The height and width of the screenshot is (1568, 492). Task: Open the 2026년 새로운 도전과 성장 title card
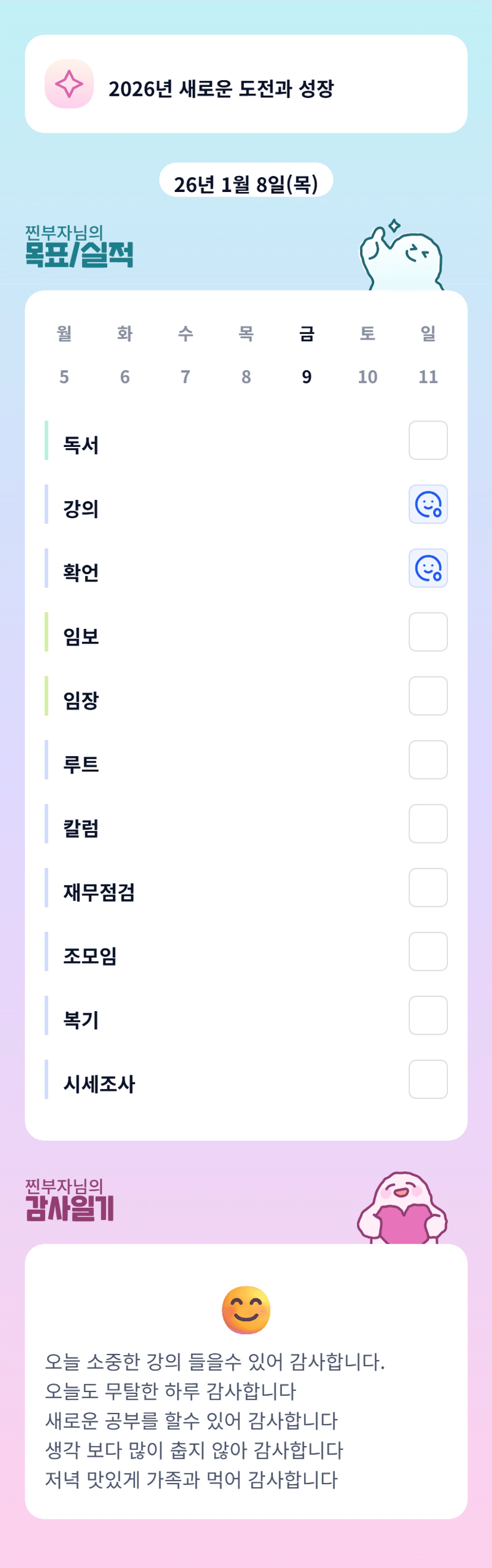point(246,84)
